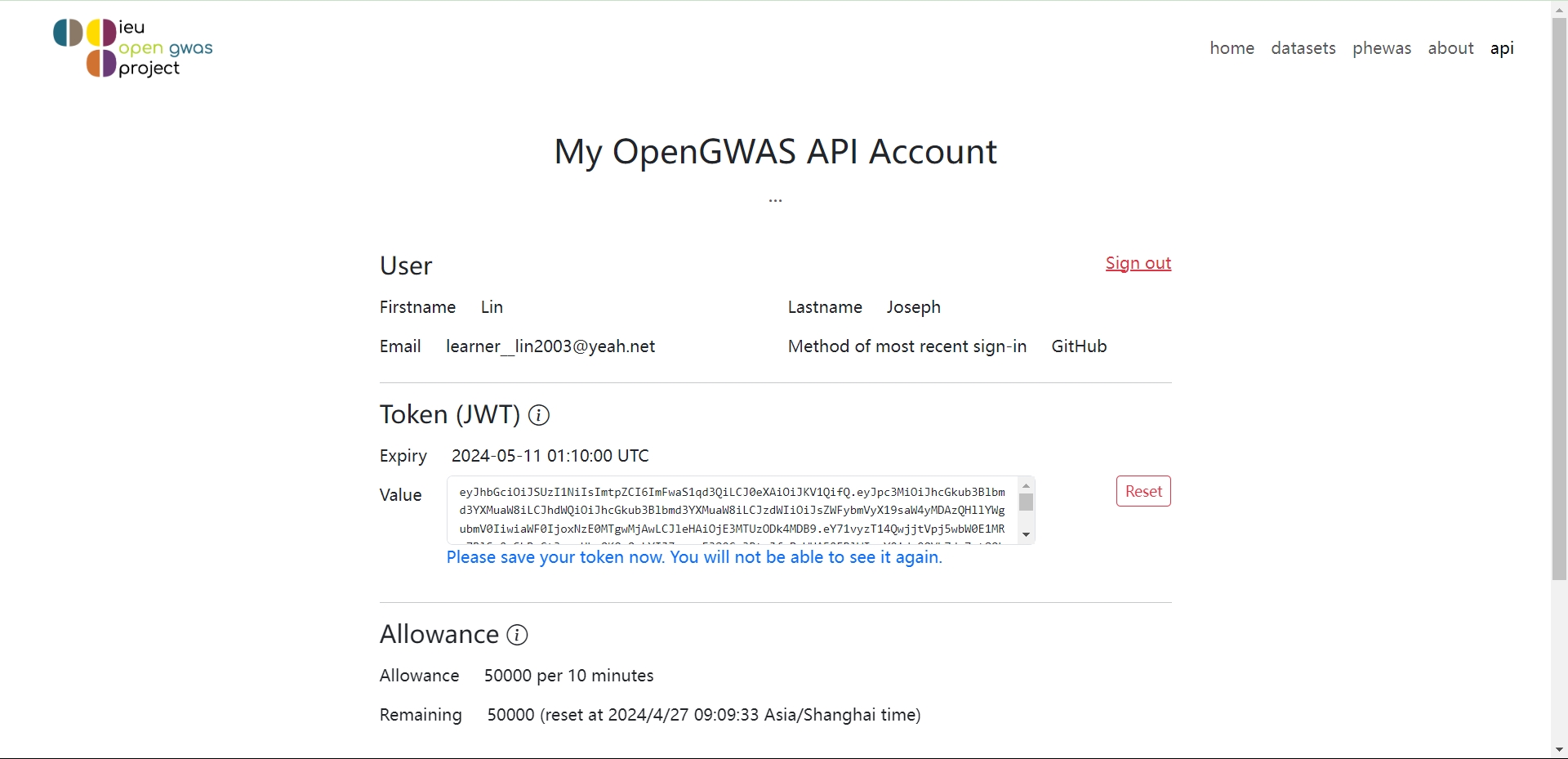Click the email address learner_lin2003@yeah.net
The height and width of the screenshot is (759, 1568).
tap(550, 346)
